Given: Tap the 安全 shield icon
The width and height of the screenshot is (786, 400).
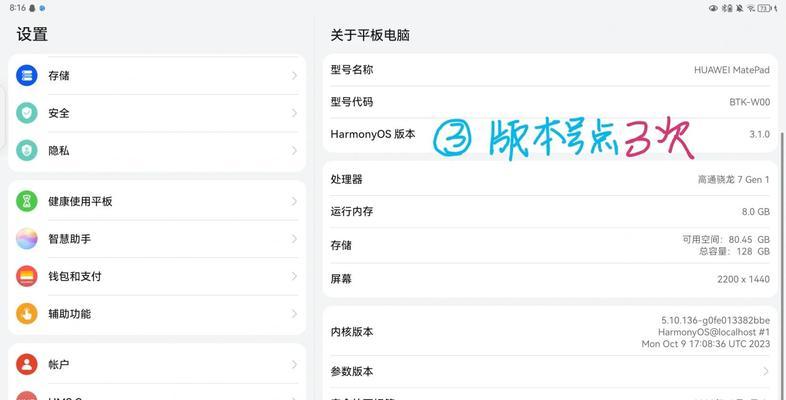Looking at the screenshot, I should click(27, 113).
